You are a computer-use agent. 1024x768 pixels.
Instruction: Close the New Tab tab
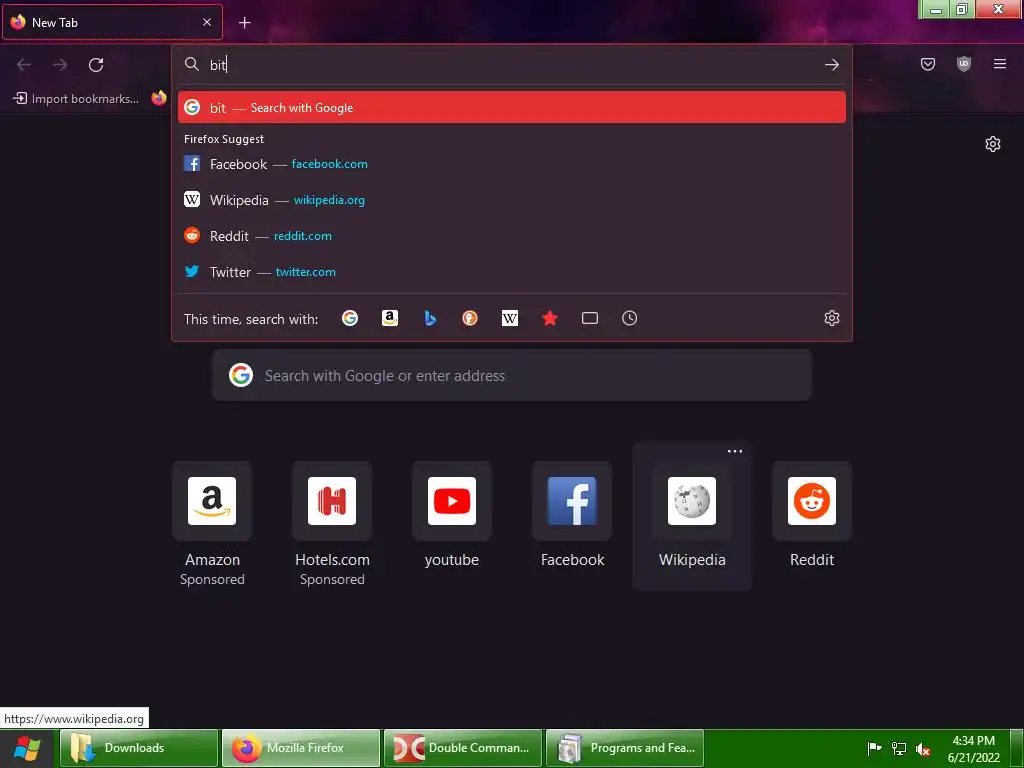pos(207,22)
